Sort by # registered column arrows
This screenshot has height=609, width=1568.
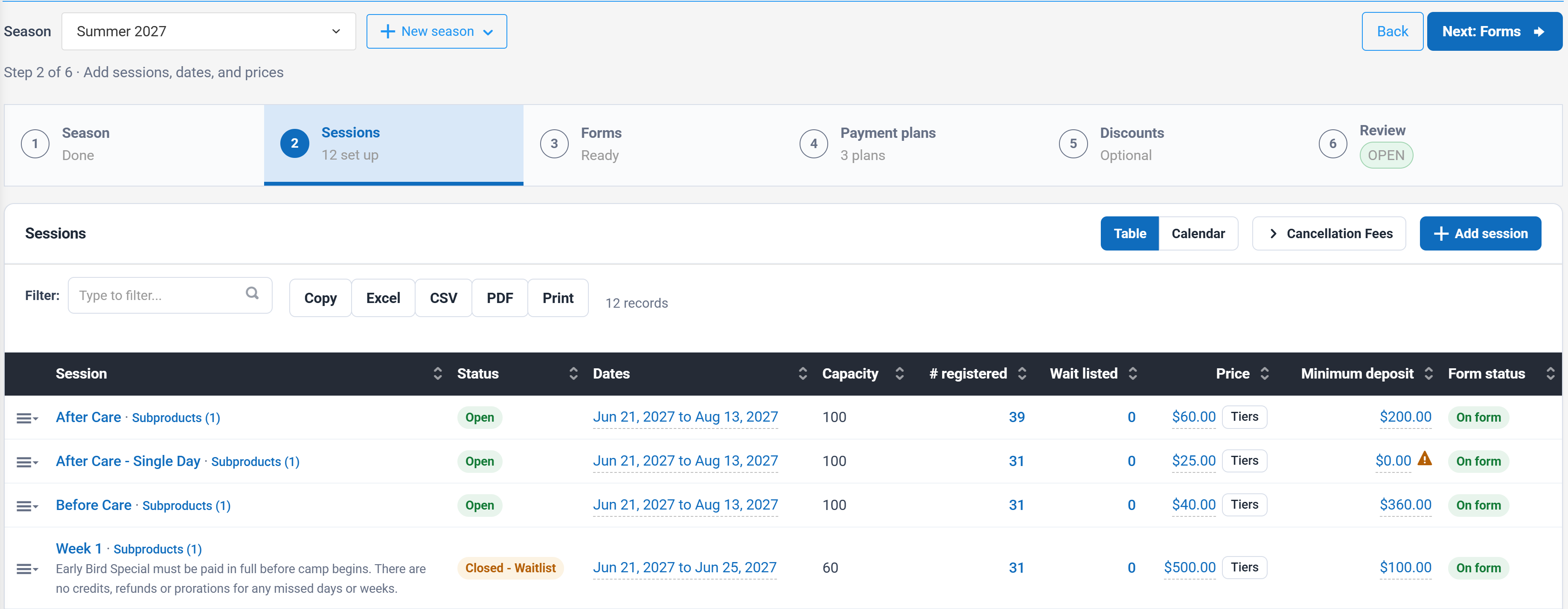pyautogui.click(x=1022, y=373)
